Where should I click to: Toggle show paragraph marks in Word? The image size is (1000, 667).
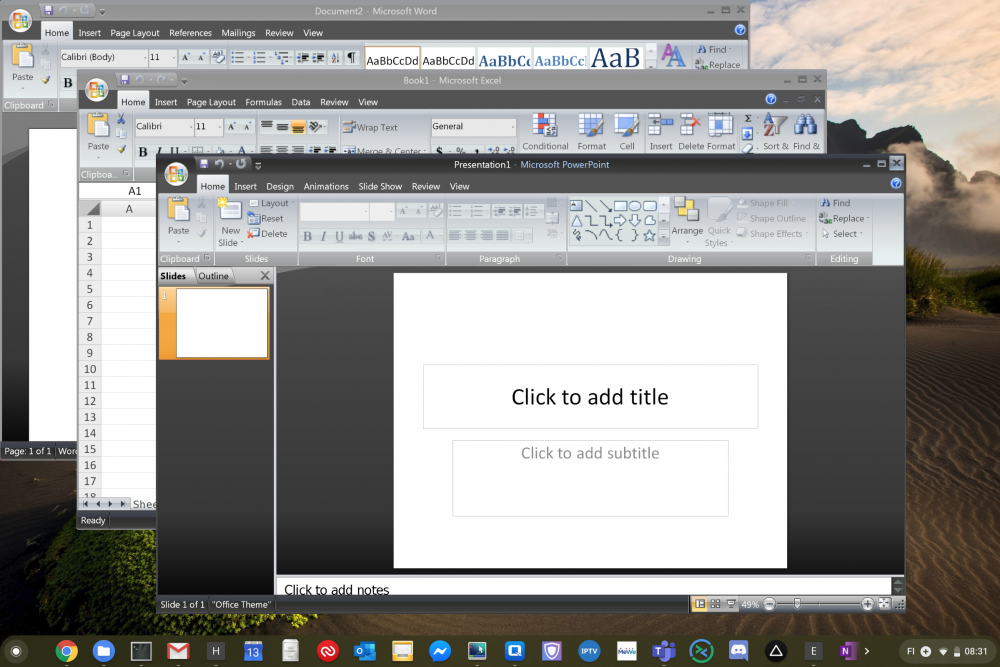[351, 57]
